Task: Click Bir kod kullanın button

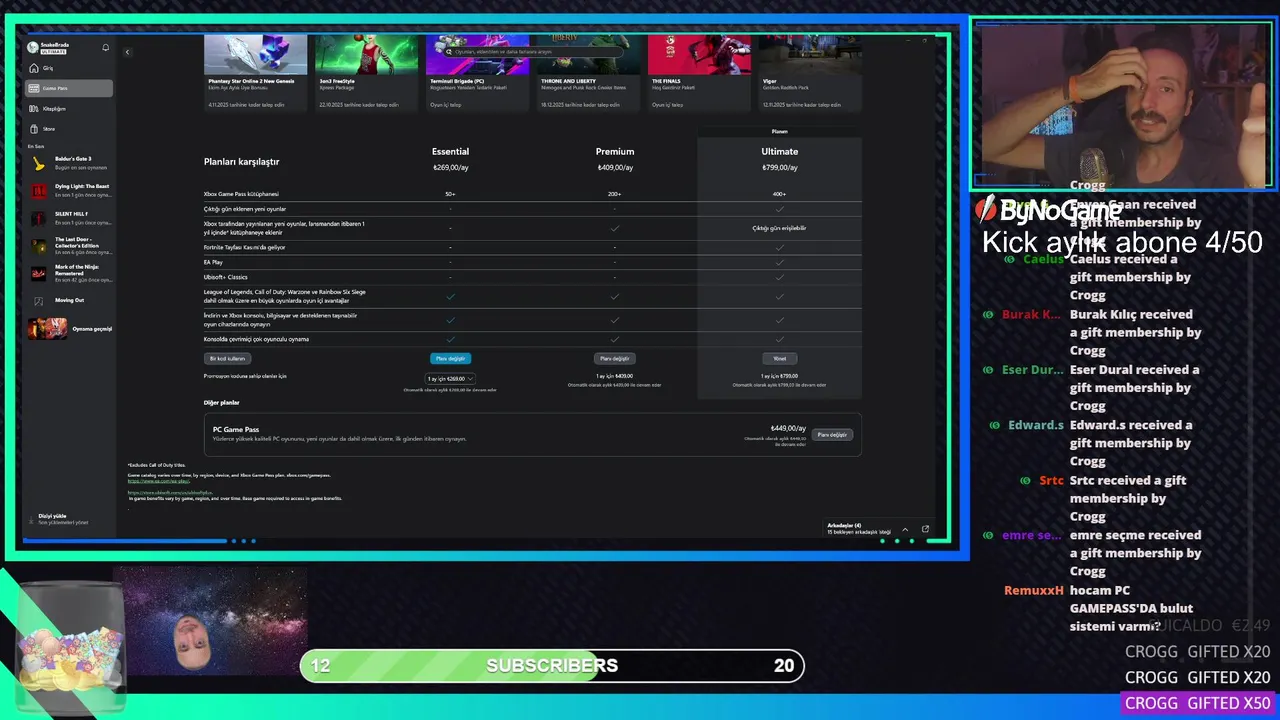Action: 226,358
